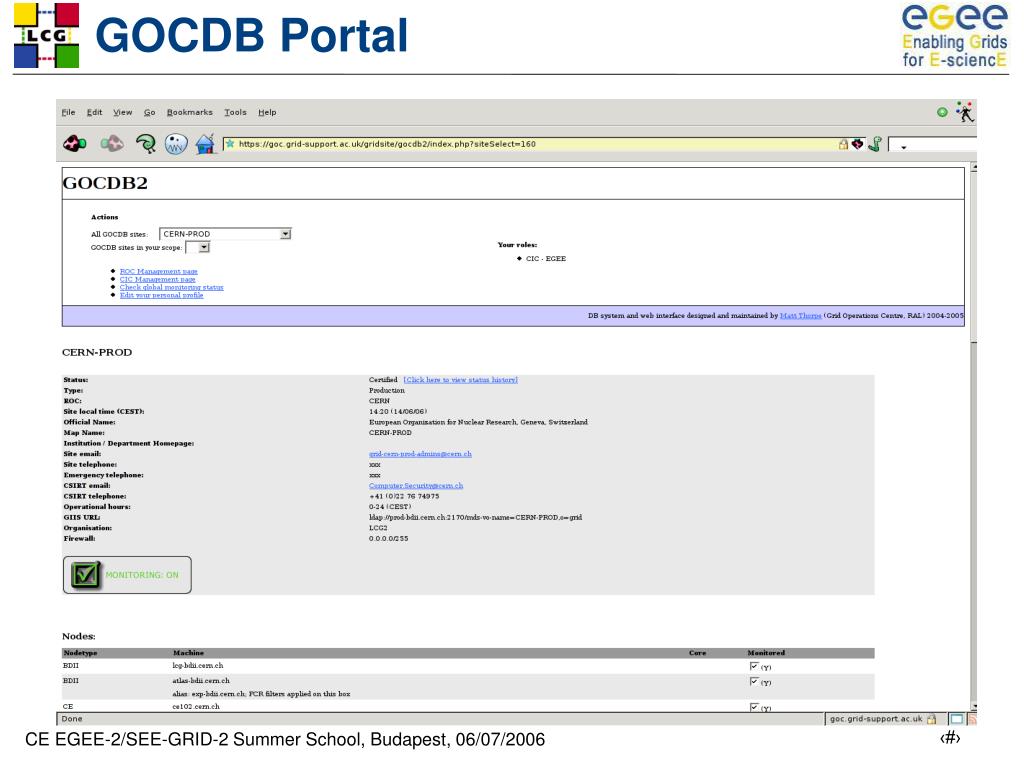Click the Machine column header
This screenshot has height=768, width=1024.
pos(188,652)
